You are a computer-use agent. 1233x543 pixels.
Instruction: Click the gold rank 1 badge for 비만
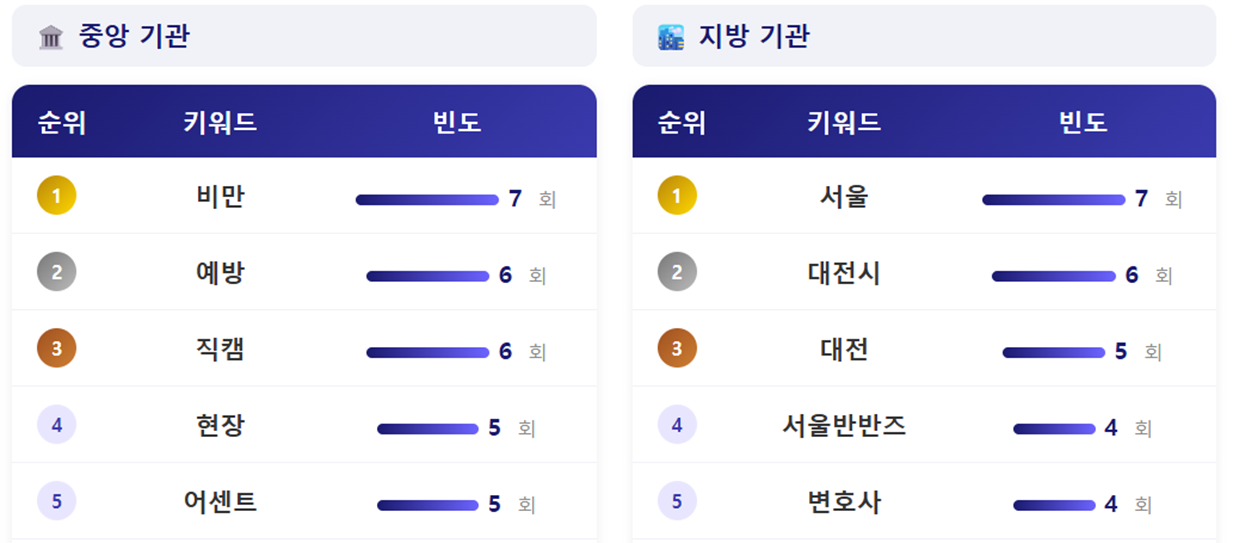point(57,196)
